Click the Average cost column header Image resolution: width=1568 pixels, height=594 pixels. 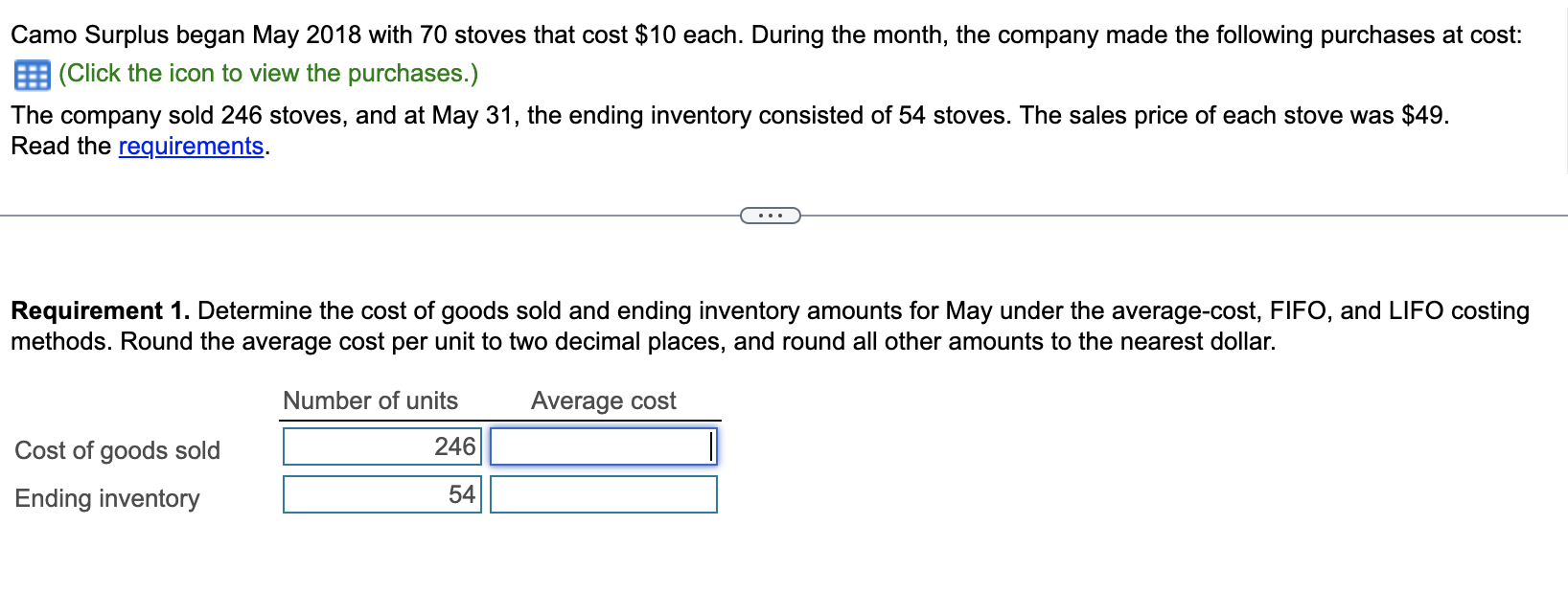(602, 400)
